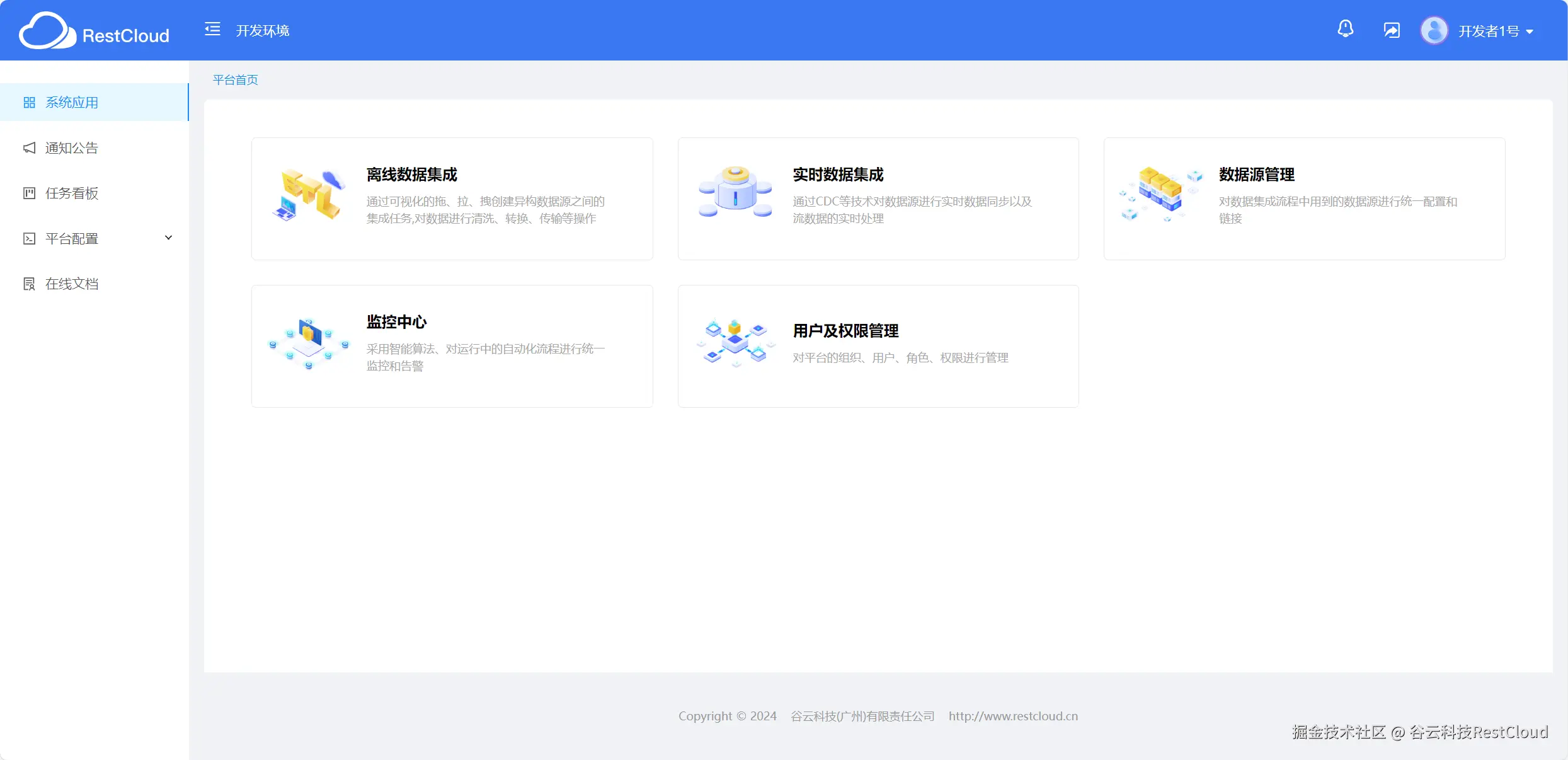Open the 平台配置 menu entry
Screen dimensions: 1568x760
(72, 238)
